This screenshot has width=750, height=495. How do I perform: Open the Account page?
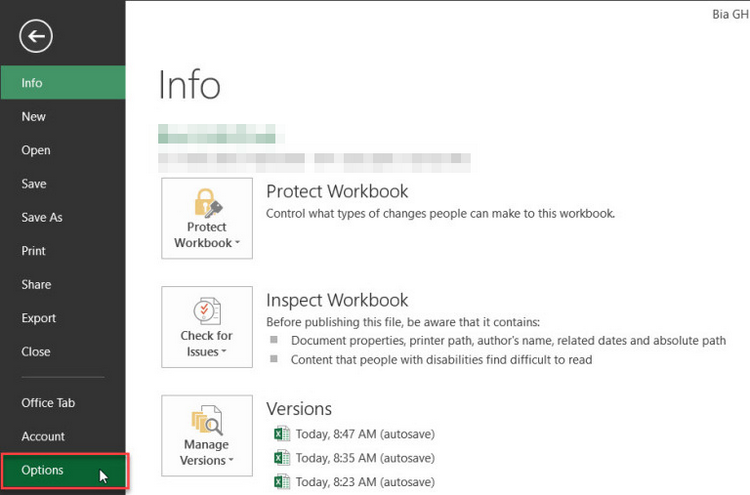point(63,436)
